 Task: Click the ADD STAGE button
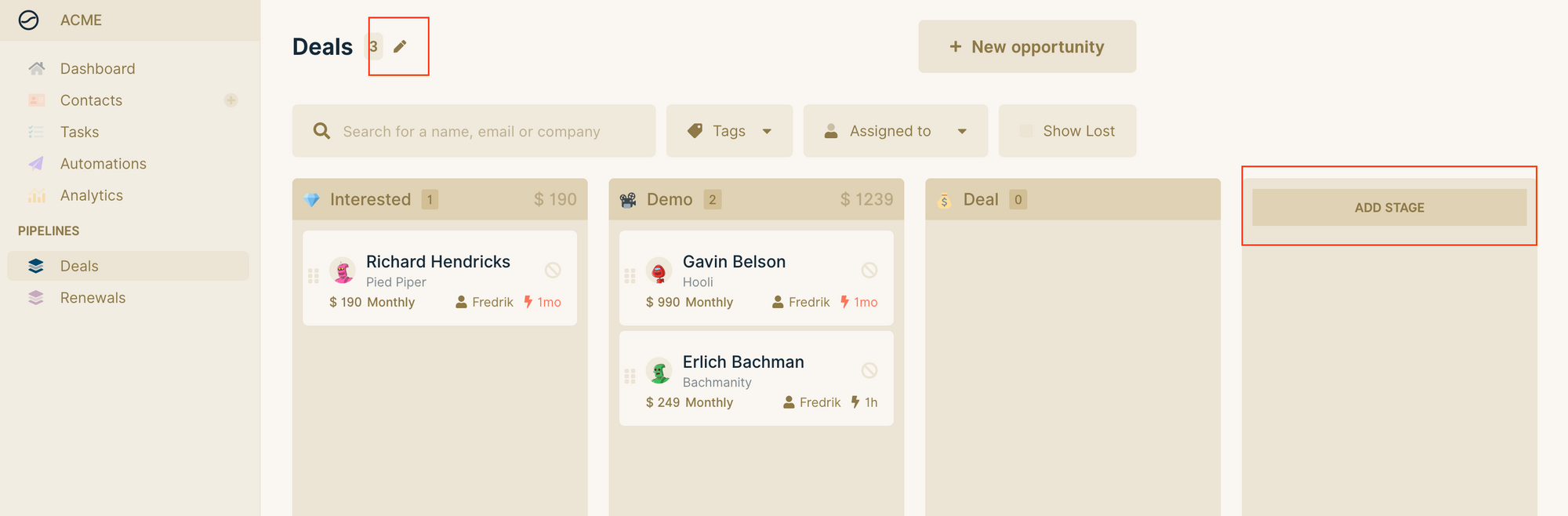point(1389,208)
